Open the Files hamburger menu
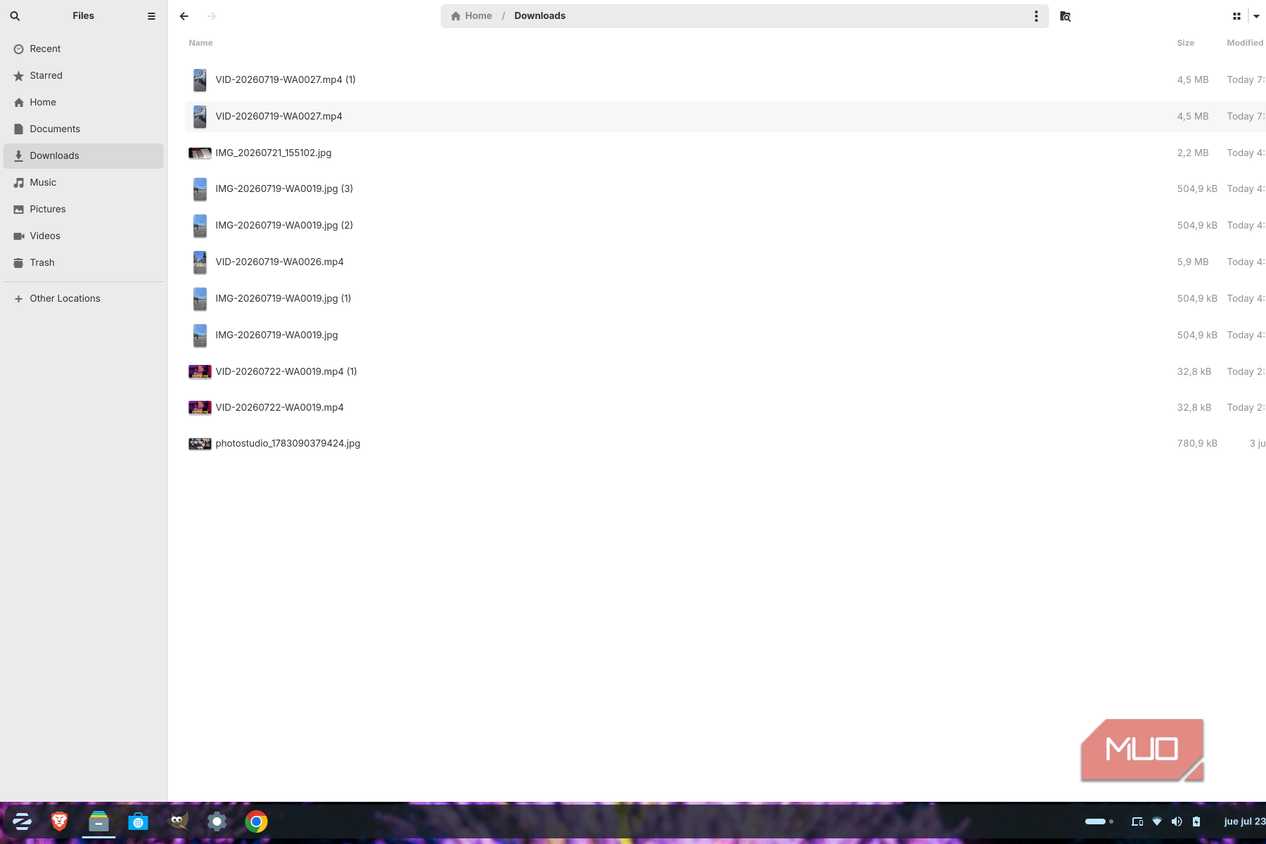Viewport: 1266px width, 844px height. pos(151,16)
